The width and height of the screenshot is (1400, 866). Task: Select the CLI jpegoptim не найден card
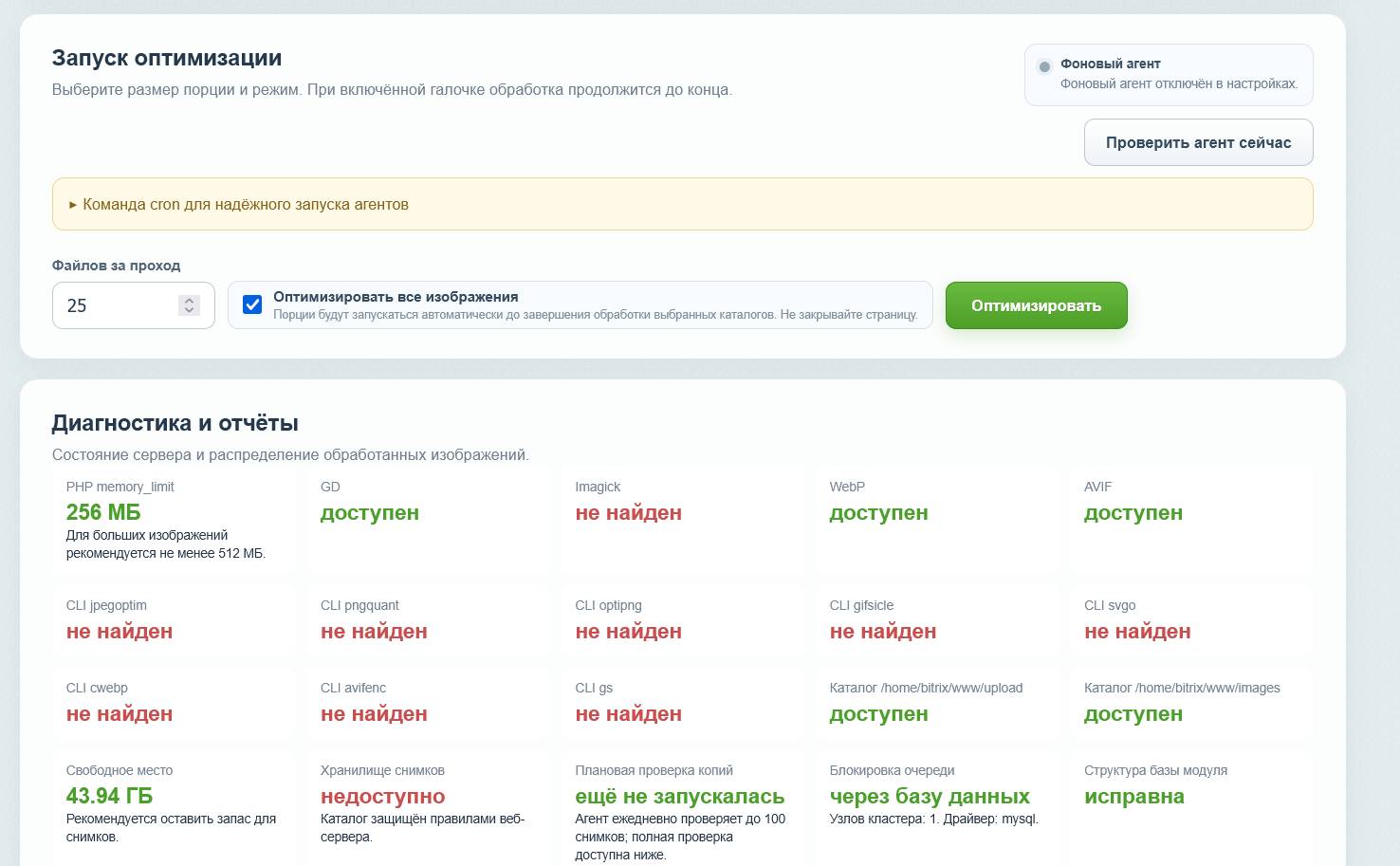(x=174, y=620)
